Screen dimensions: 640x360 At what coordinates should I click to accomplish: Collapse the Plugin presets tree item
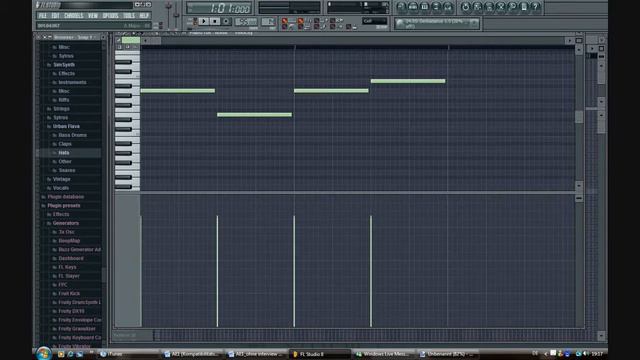pos(64,206)
